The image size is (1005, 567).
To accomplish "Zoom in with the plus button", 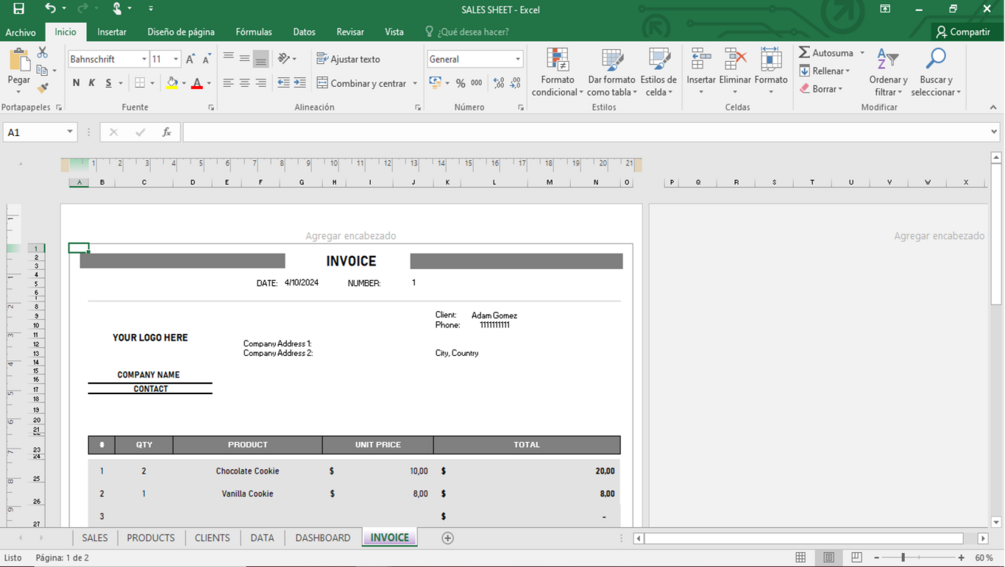I will pyautogui.click(x=961, y=558).
